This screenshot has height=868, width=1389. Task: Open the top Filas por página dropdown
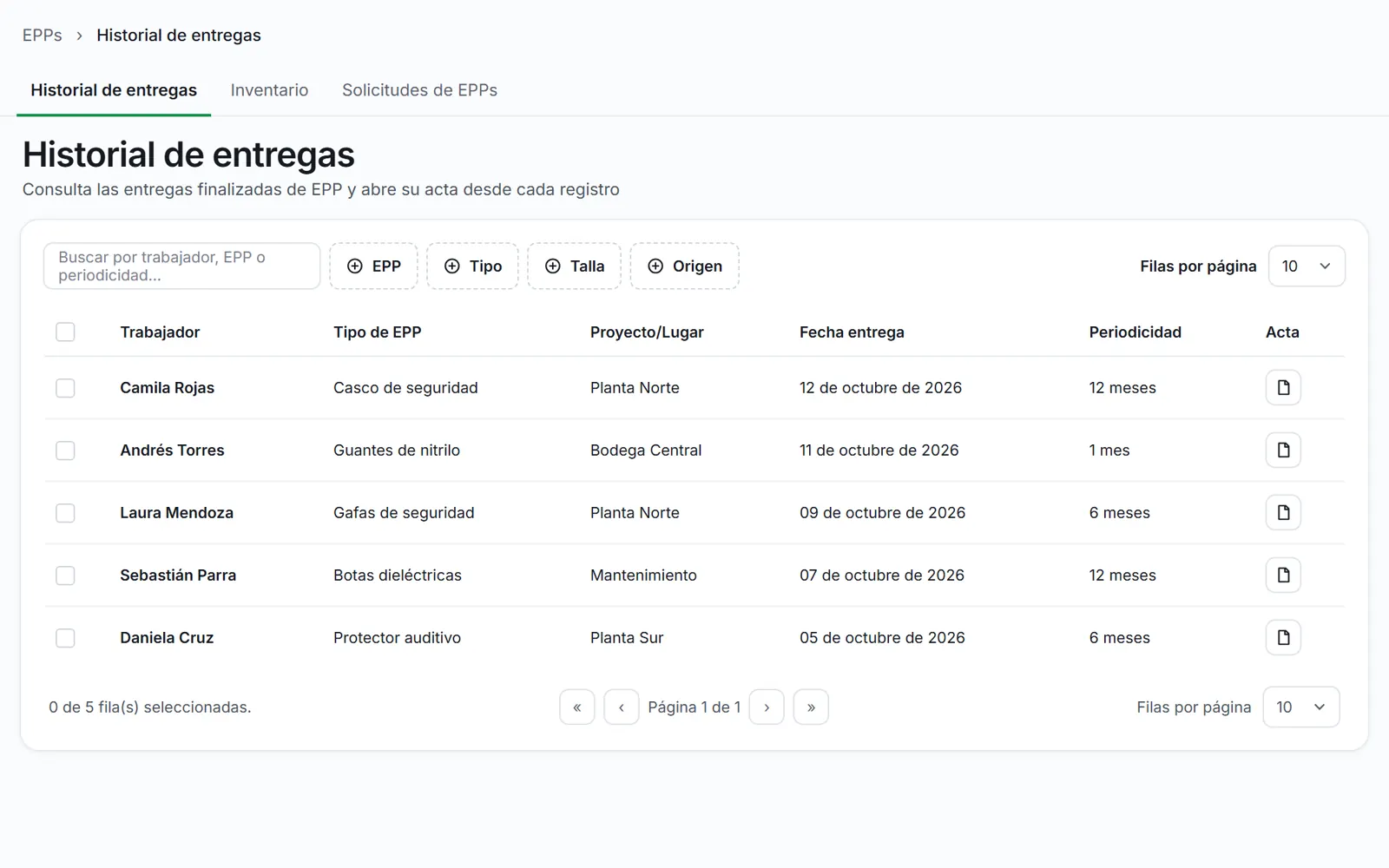point(1307,266)
